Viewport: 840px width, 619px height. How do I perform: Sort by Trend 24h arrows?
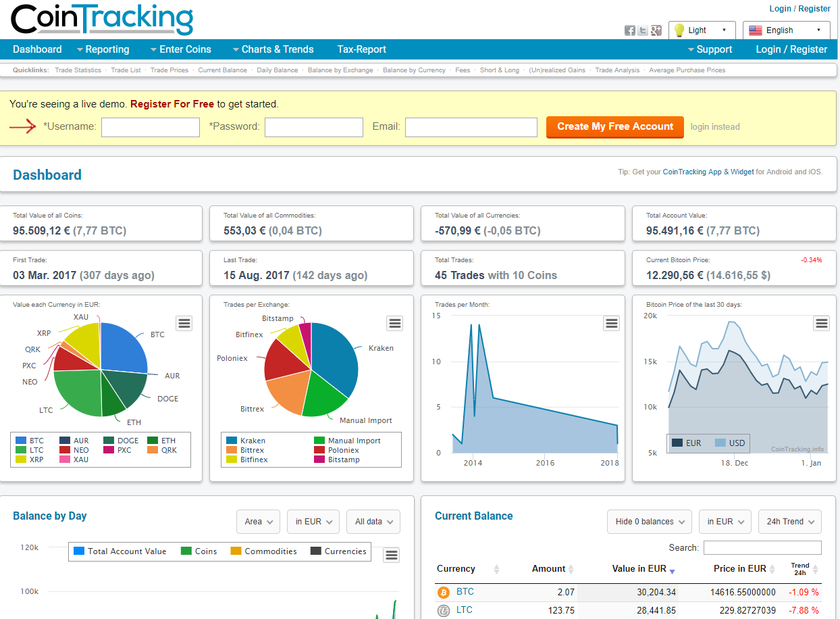(x=815, y=569)
